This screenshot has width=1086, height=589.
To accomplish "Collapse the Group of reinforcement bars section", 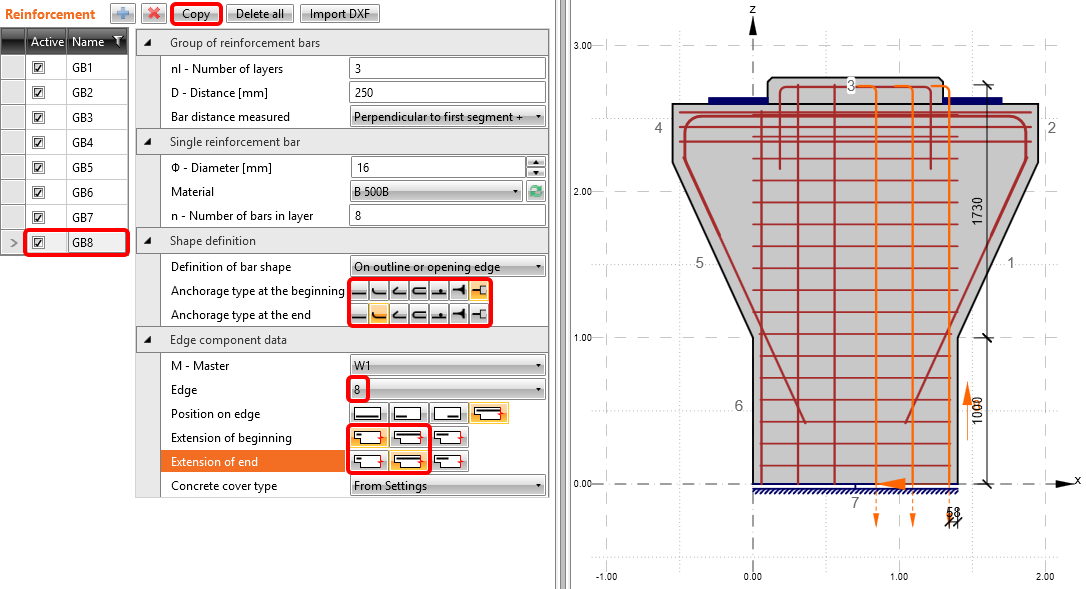I will point(148,43).
